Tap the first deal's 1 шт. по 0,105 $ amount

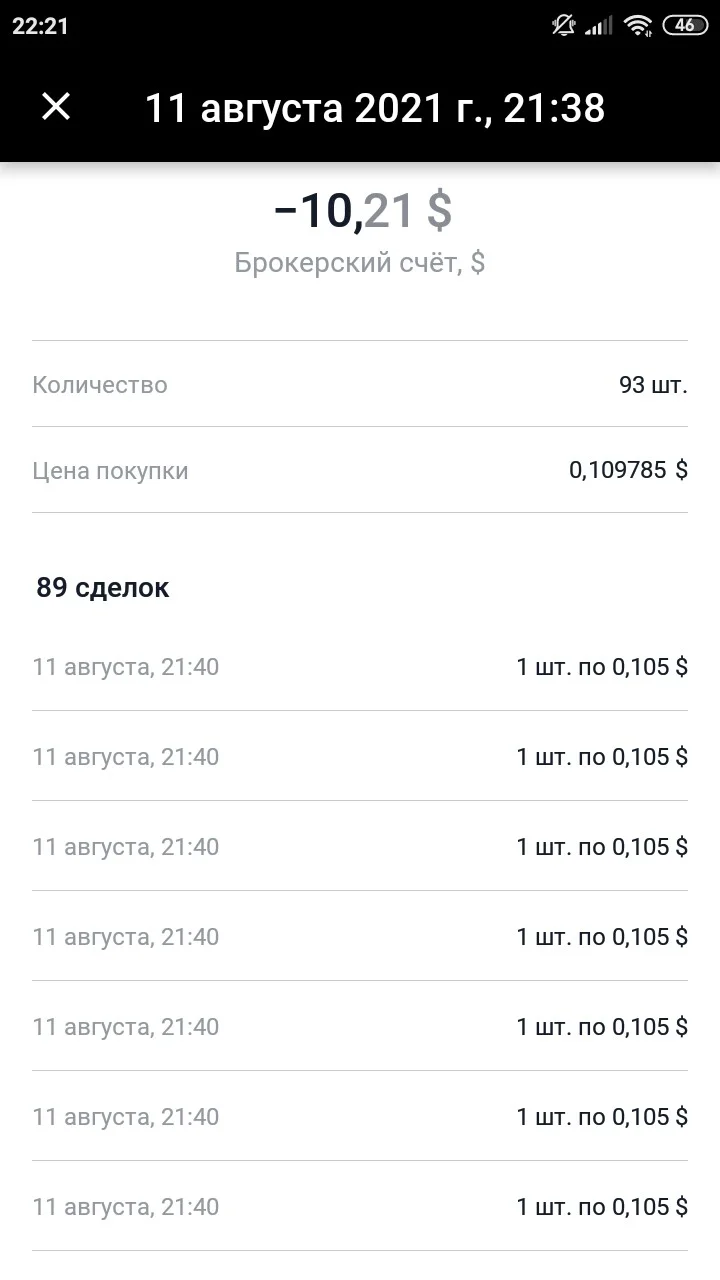click(x=602, y=667)
